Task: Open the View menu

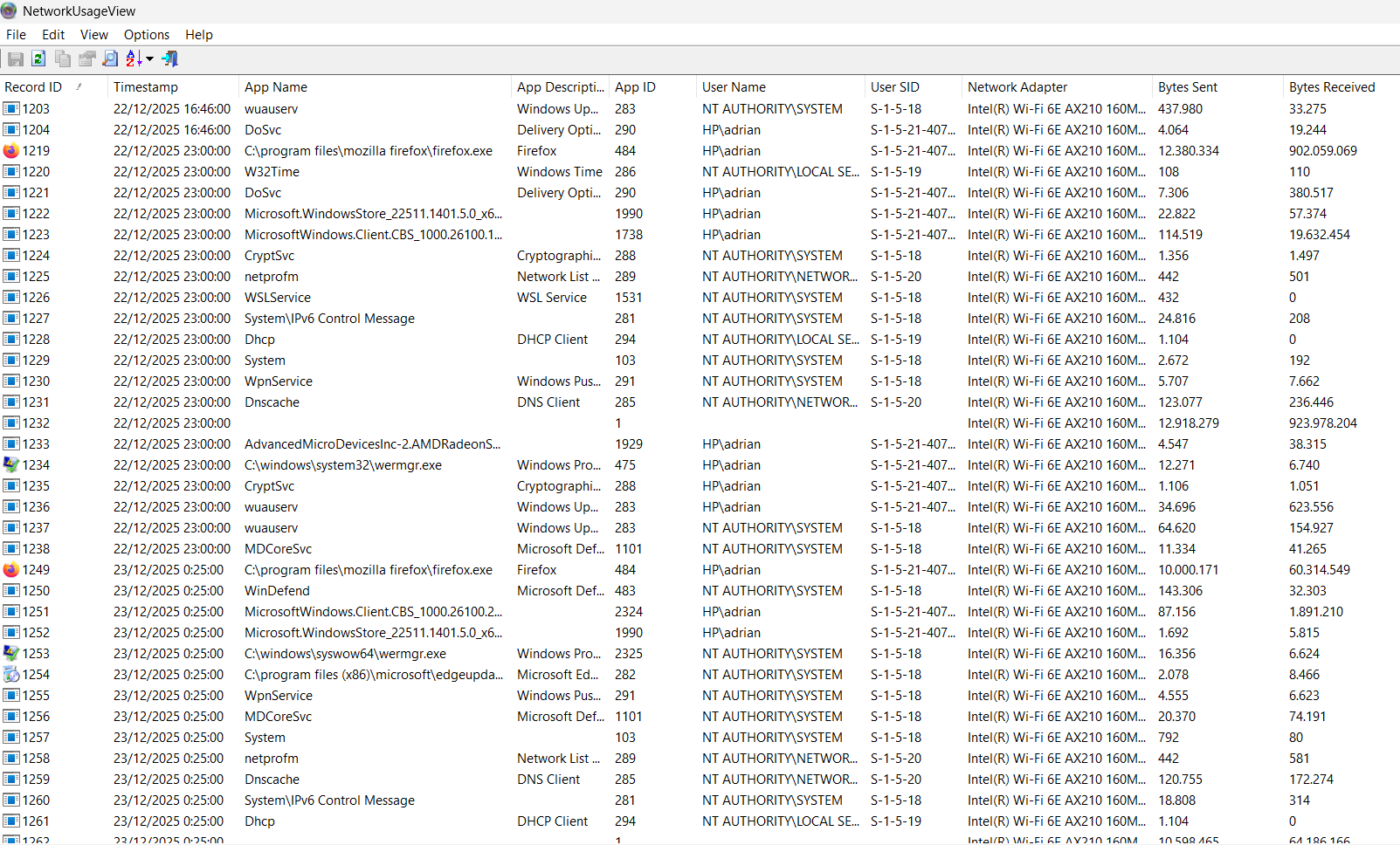Action: (x=93, y=35)
